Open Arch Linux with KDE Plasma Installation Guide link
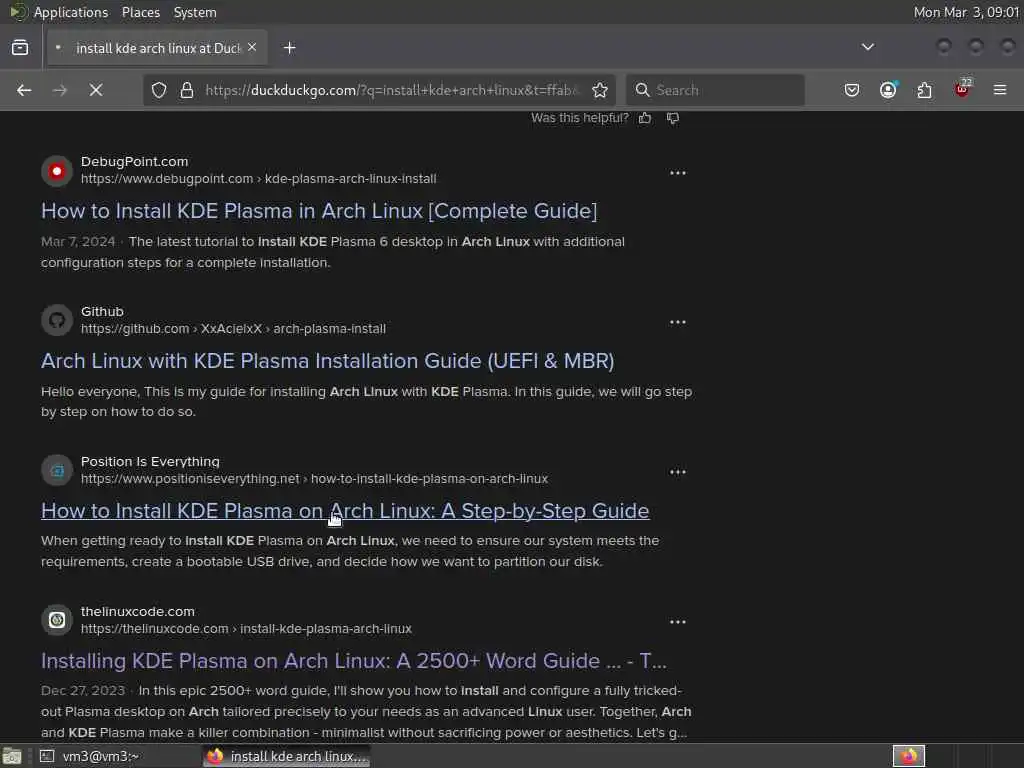 327,360
